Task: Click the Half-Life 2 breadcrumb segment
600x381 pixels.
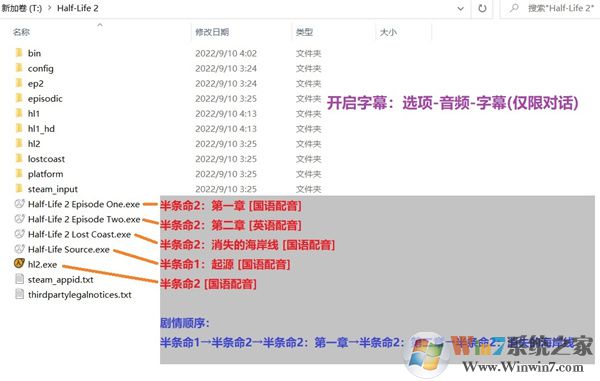Action: pyautogui.click(x=78, y=8)
